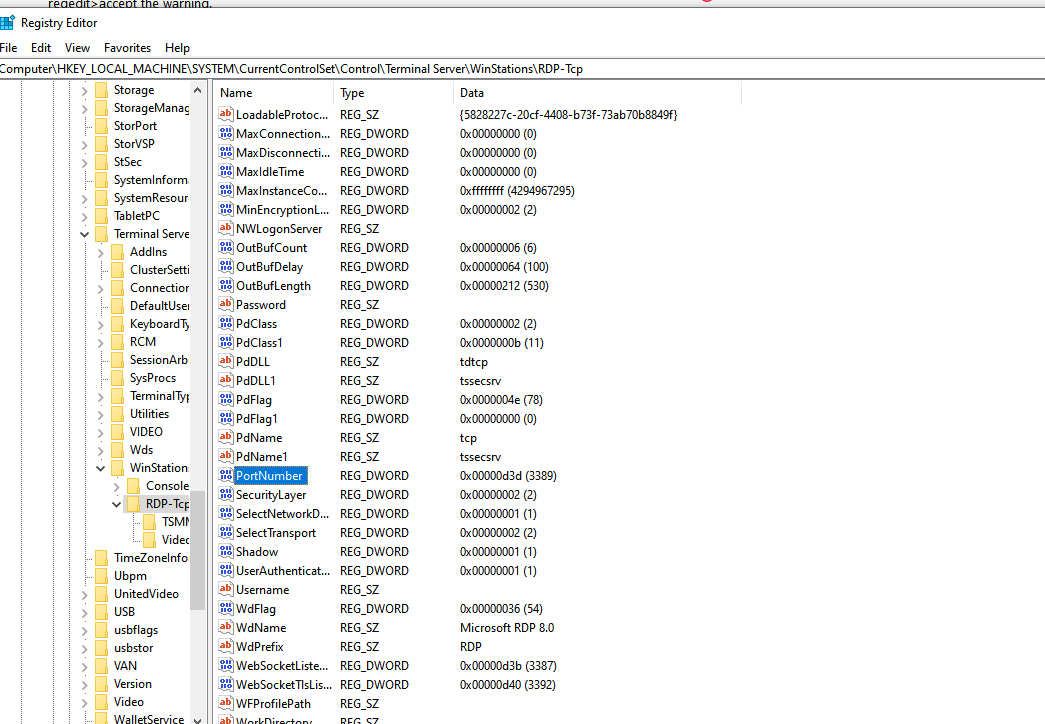Open the View menu
The image size is (1045, 724).
coord(77,47)
